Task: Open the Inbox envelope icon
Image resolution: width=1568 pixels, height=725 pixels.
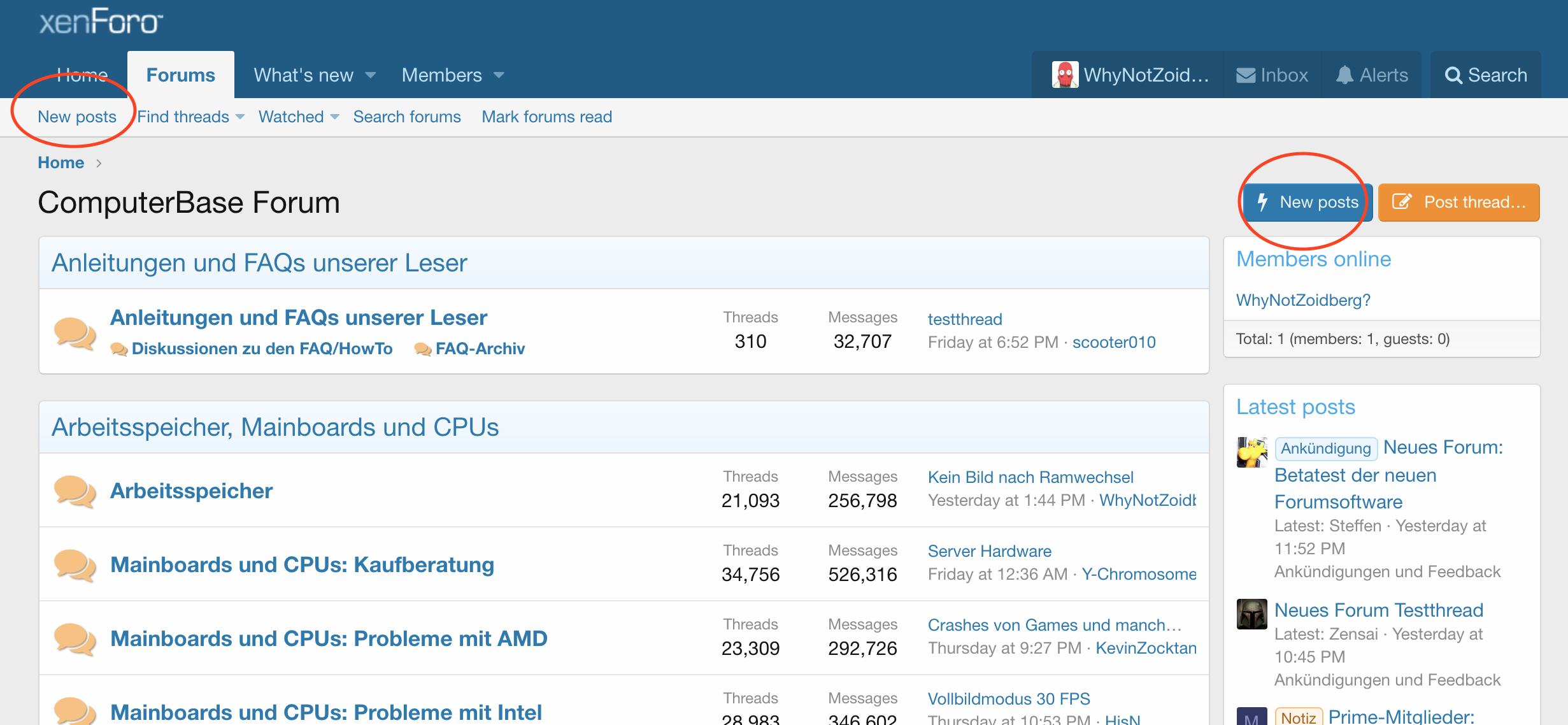Action: click(1245, 75)
